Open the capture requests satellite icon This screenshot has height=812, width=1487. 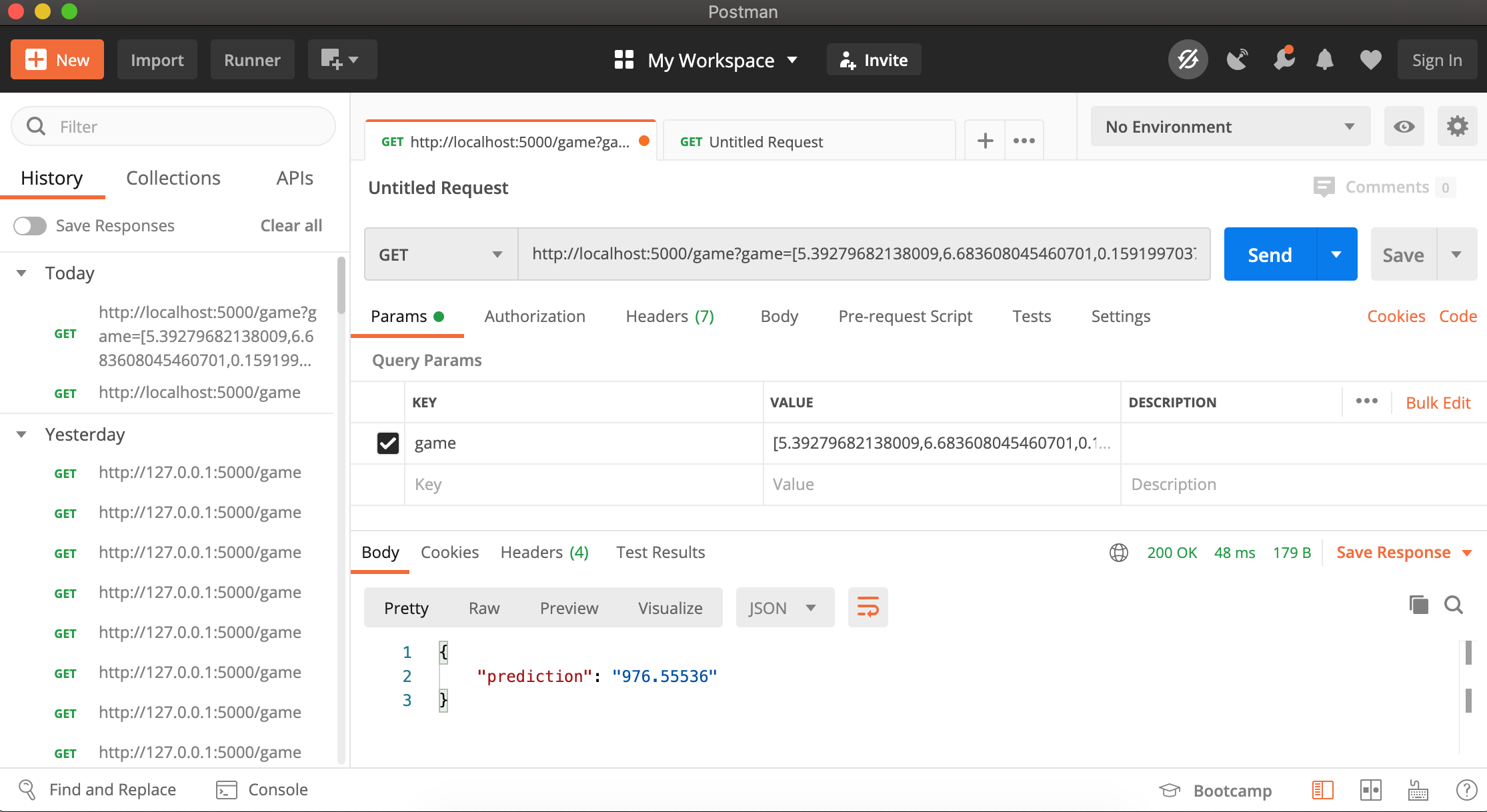coord(1237,60)
